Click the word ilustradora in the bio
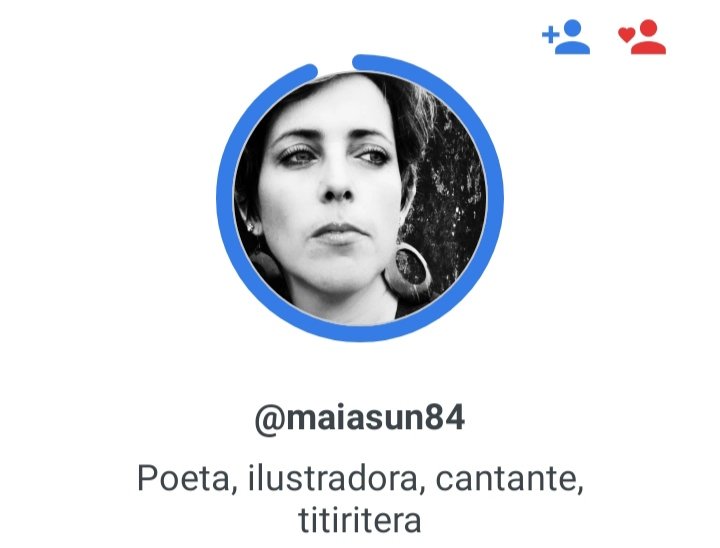The image size is (720, 548). 332,479
